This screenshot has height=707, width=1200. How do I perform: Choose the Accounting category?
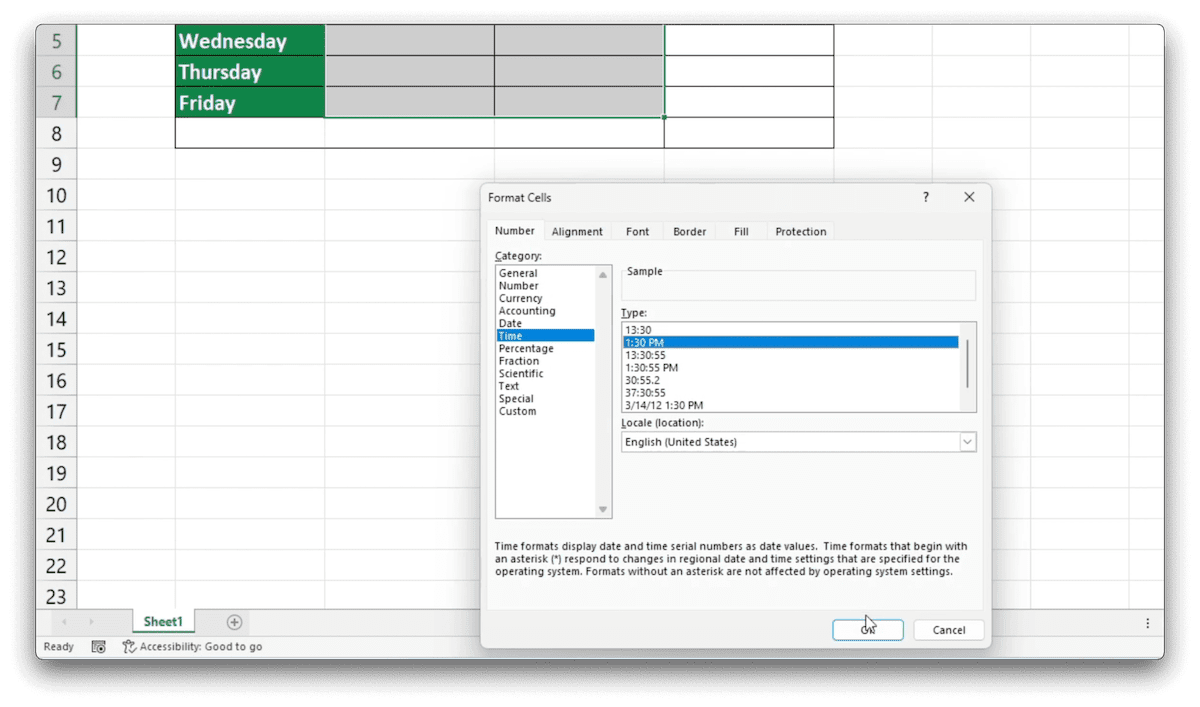click(545, 311)
